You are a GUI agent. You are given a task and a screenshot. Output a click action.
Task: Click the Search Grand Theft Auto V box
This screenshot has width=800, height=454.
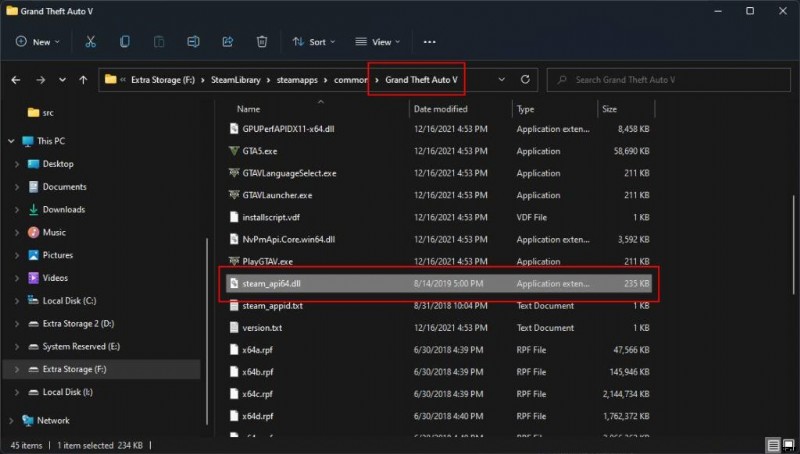(x=668, y=80)
